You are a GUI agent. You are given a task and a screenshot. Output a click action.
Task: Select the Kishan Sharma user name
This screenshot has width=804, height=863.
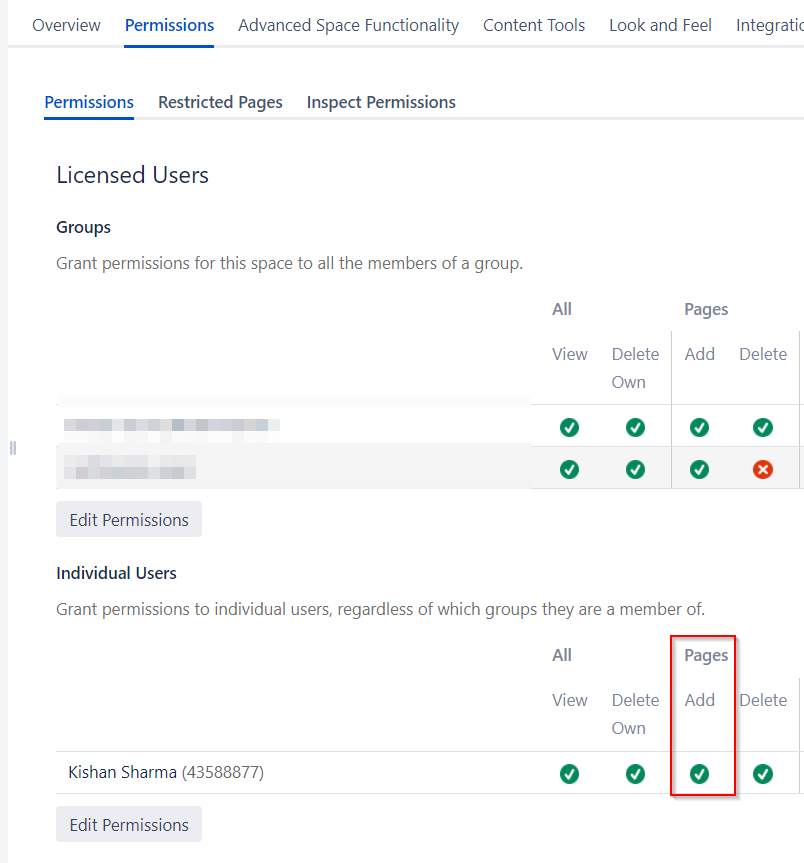[122, 772]
